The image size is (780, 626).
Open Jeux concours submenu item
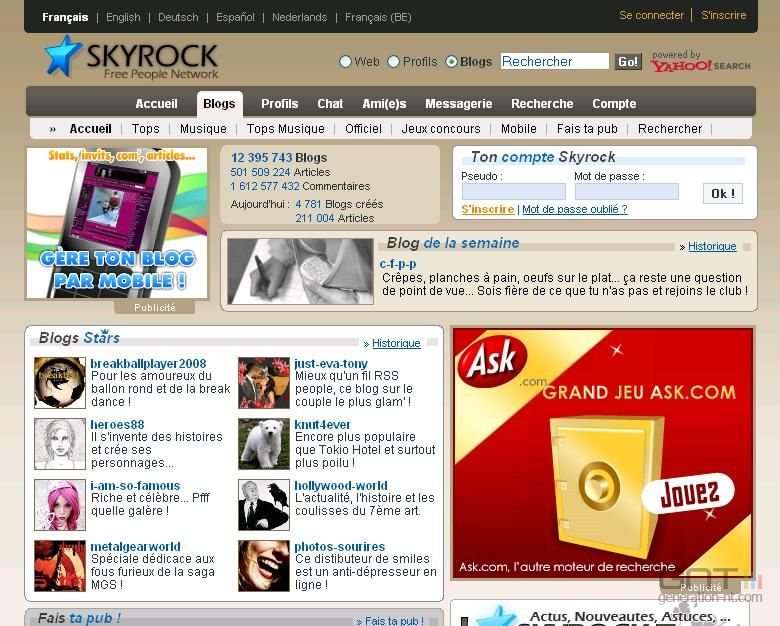coord(441,129)
